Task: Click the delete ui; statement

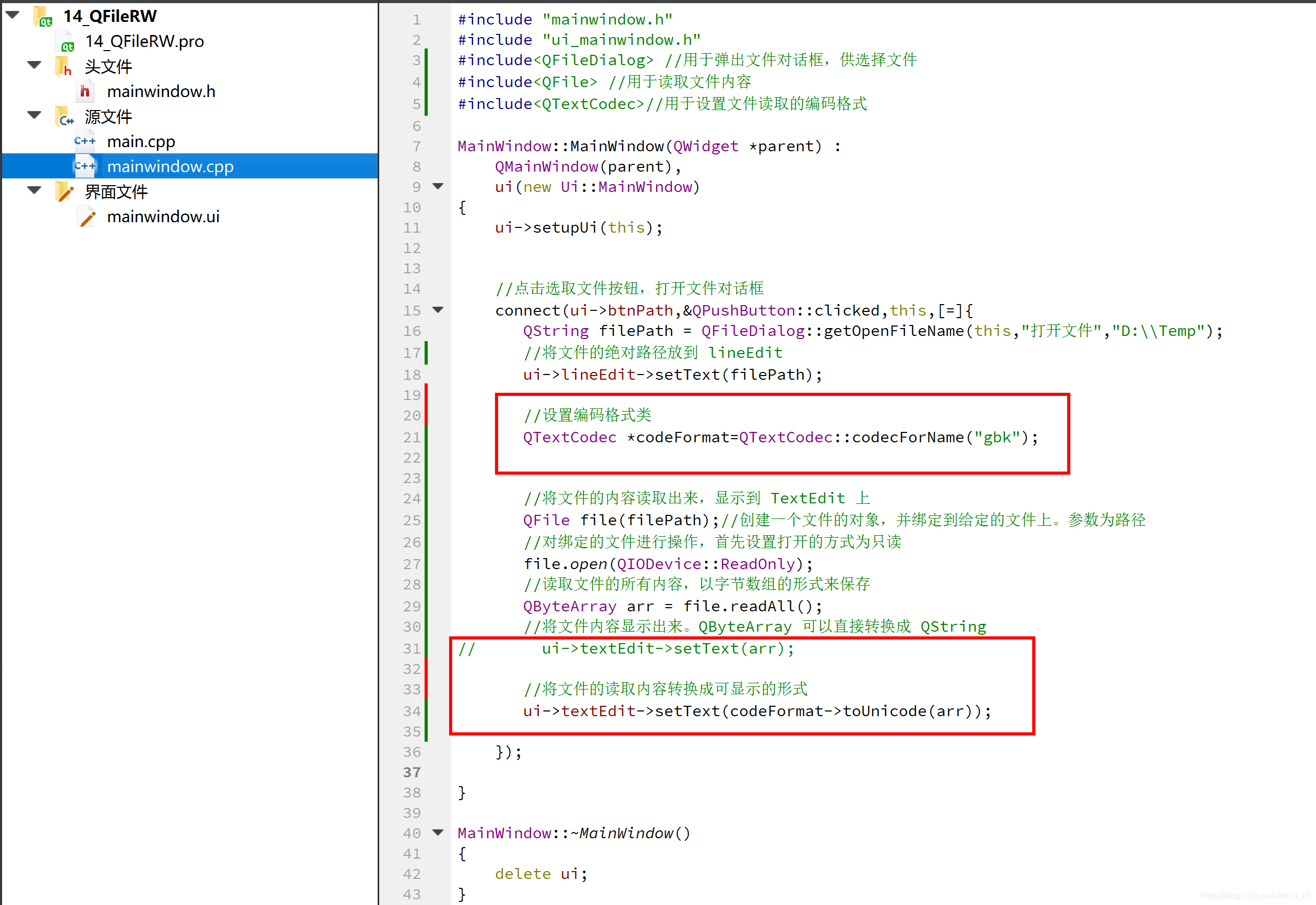Action: point(541,874)
